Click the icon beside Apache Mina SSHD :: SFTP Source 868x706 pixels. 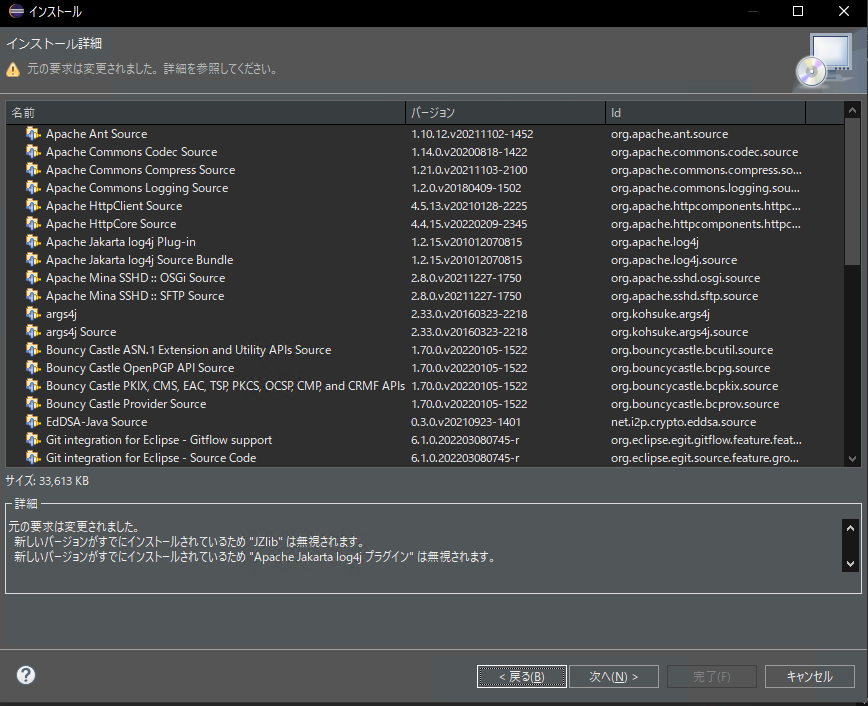34,295
